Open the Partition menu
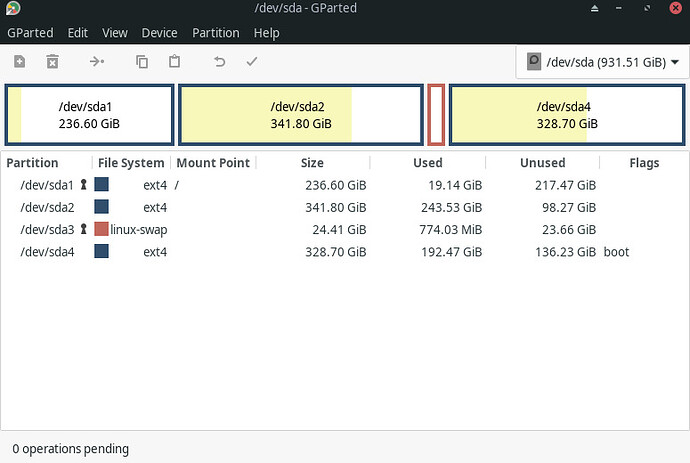690x463 pixels. pos(216,33)
